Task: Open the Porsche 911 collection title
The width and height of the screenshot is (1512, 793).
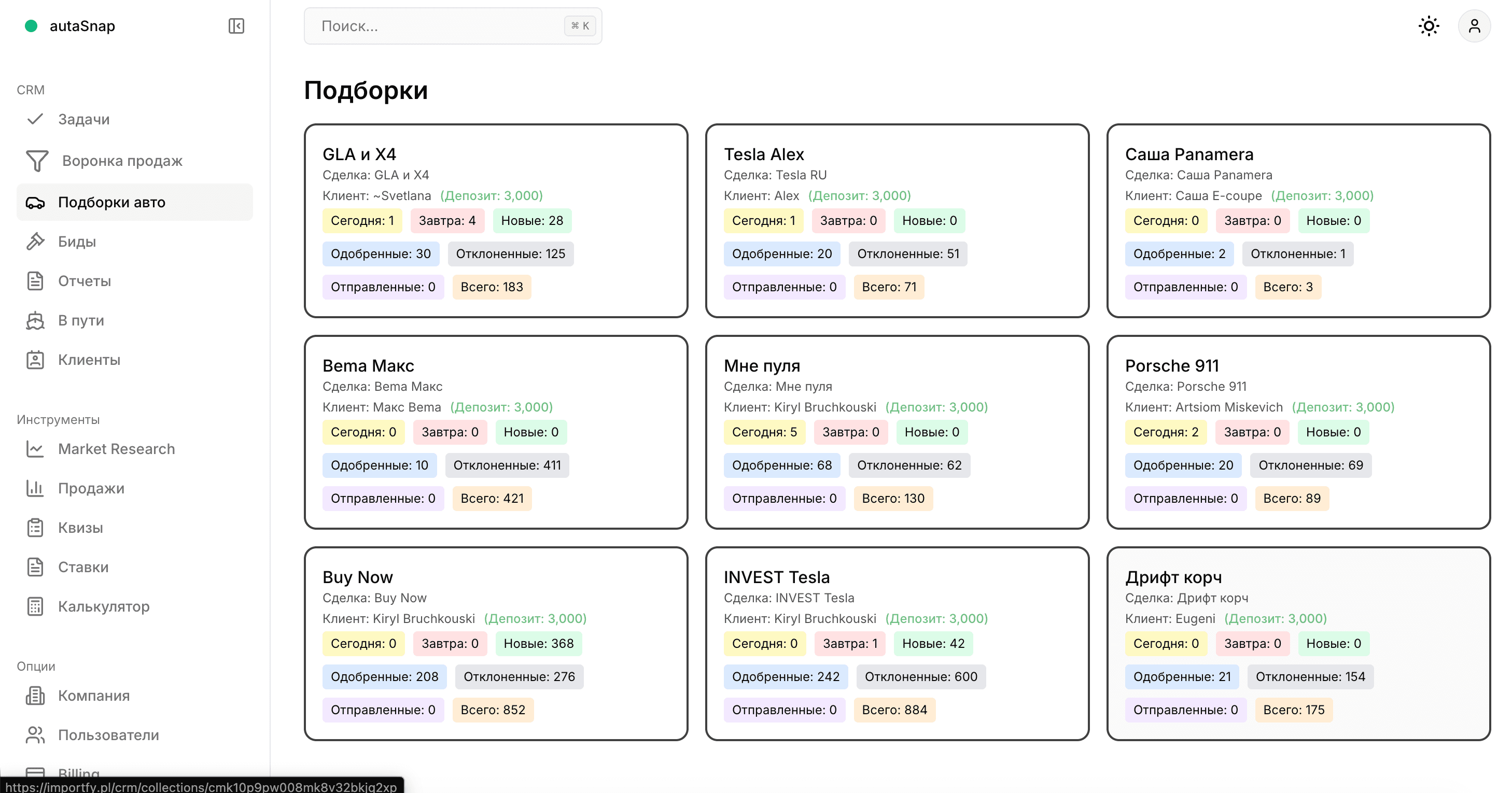Action: tap(1171, 365)
